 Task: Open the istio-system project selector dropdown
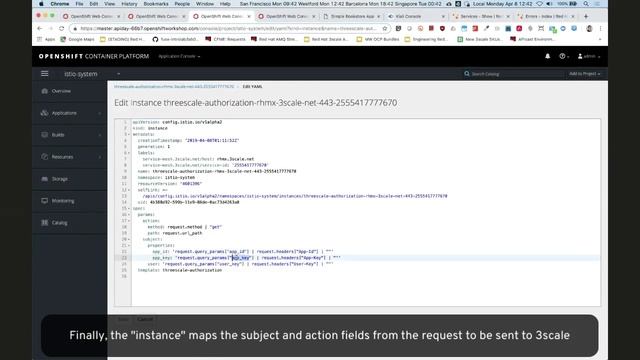pos(92,74)
